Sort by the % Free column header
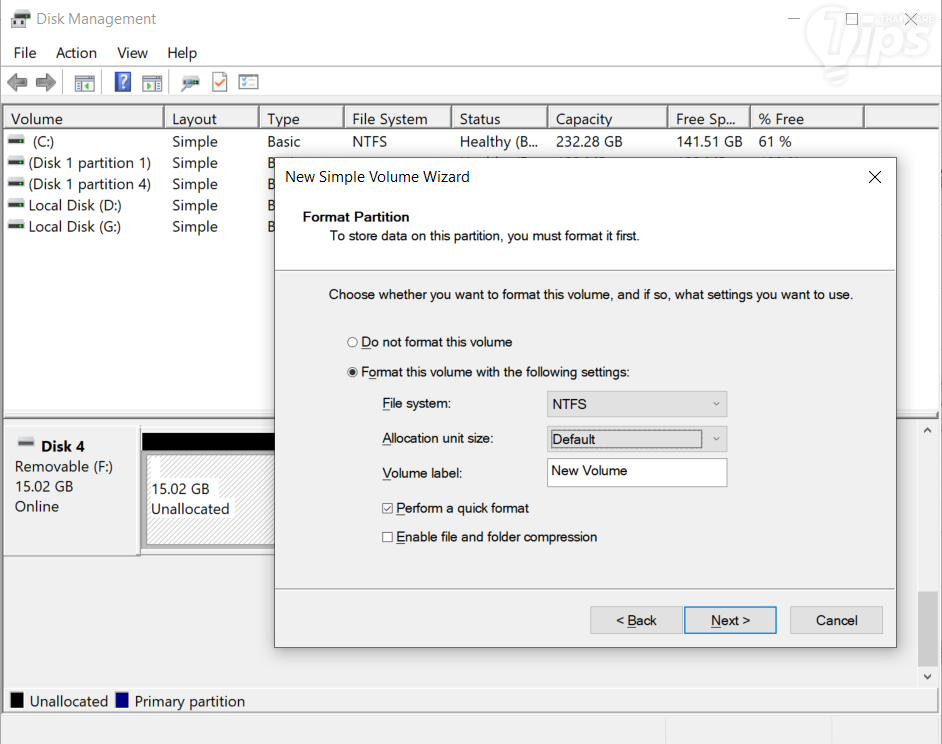Screen dimensions: 942x744 click(x=807, y=118)
